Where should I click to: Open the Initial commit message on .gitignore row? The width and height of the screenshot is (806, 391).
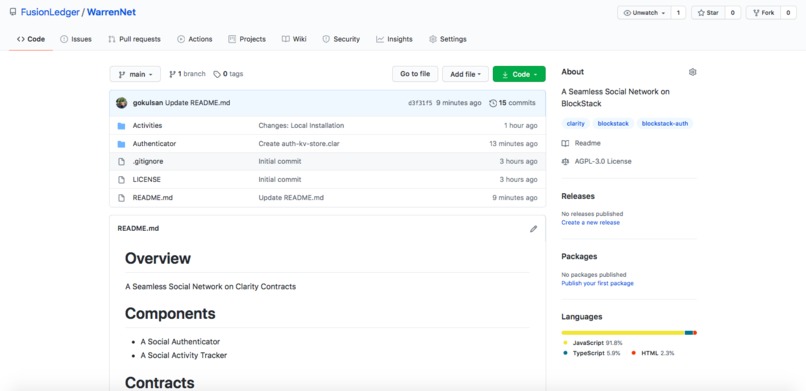pos(280,161)
